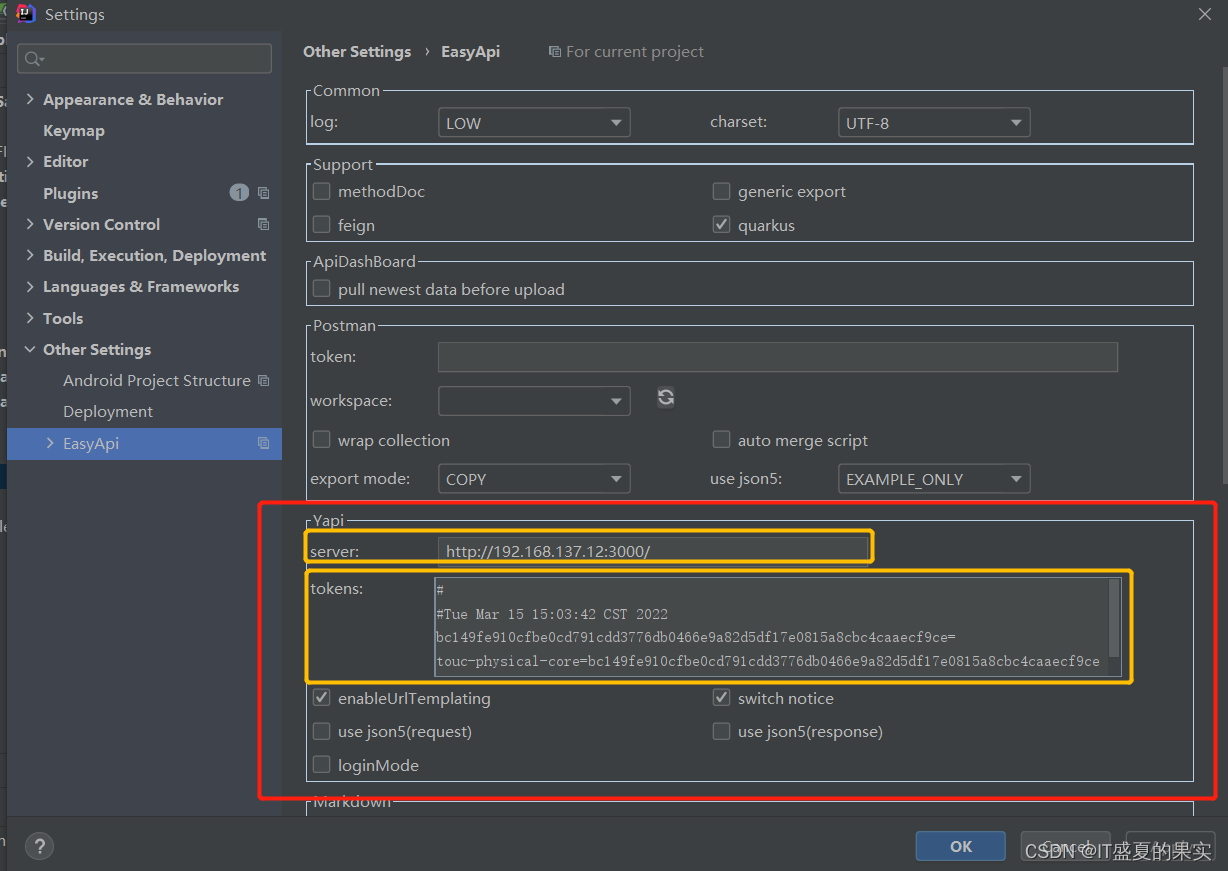This screenshot has height=871, width=1228.
Task: Expand Languages & Frameworks node
Action: click(30, 286)
